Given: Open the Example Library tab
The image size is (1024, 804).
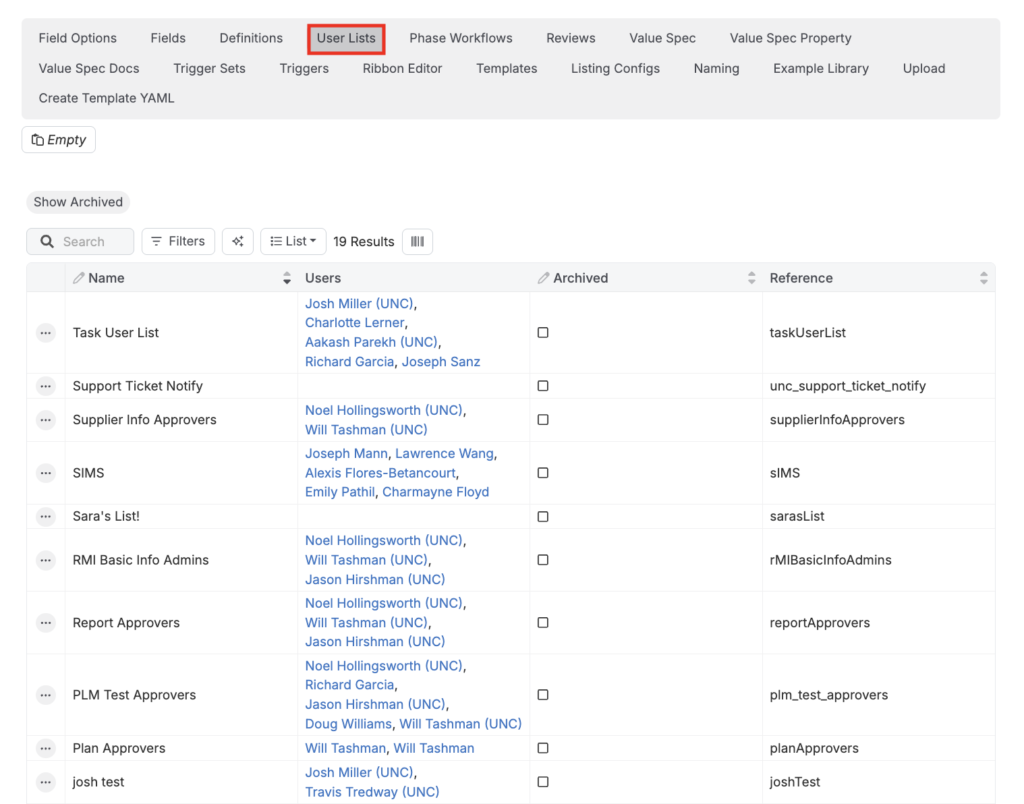Looking at the screenshot, I should (821, 69).
